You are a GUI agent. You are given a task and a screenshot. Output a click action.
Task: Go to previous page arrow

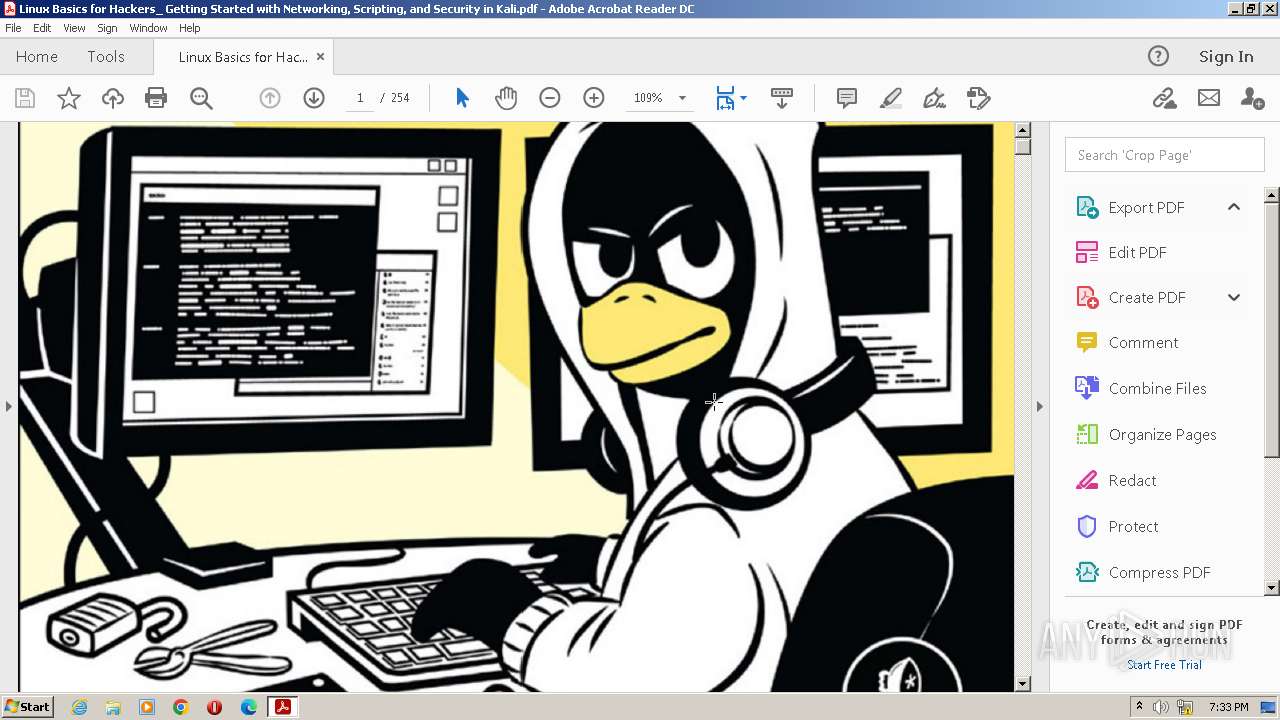pyautogui.click(x=270, y=98)
